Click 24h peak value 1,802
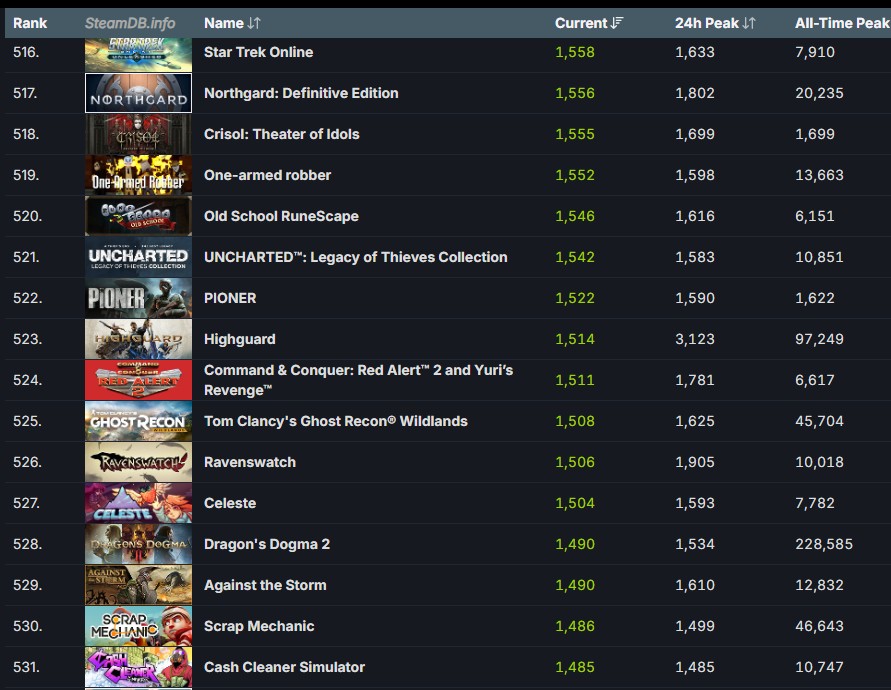 coord(695,93)
